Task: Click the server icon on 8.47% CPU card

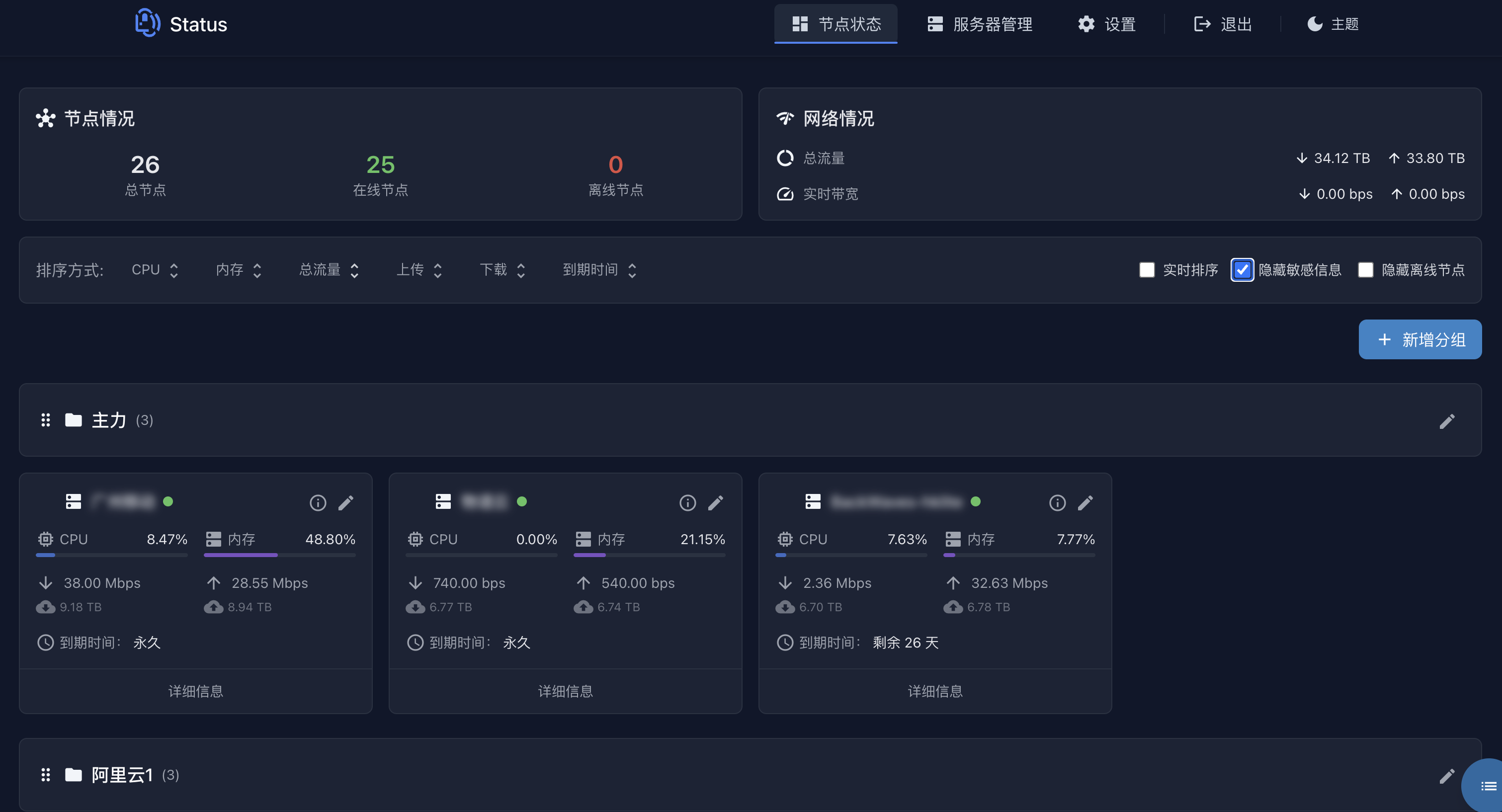Action: pyautogui.click(x=74, y=501)
